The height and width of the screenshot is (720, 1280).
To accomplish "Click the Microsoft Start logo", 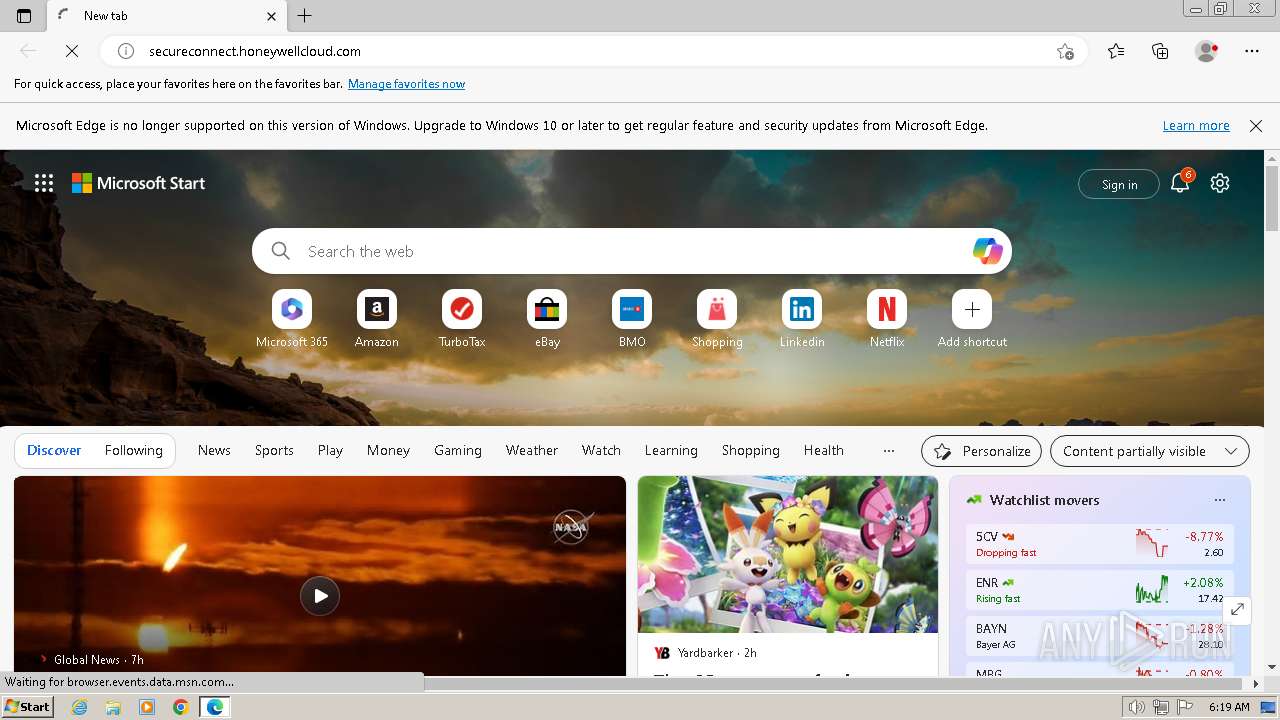I will point(138,183).
